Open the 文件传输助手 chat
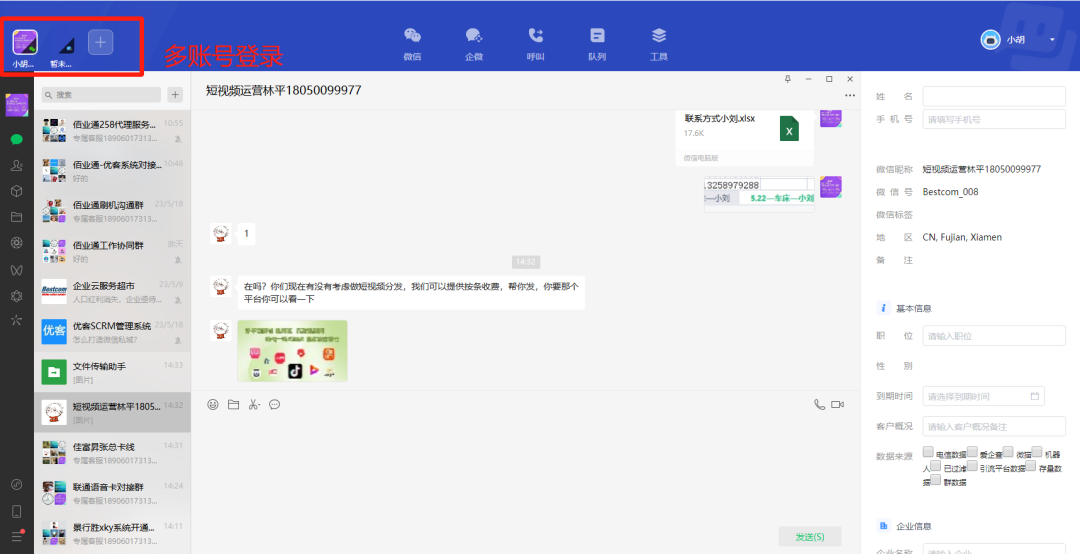The height and width of the screenshot is (554, 1080). (112, 372)
